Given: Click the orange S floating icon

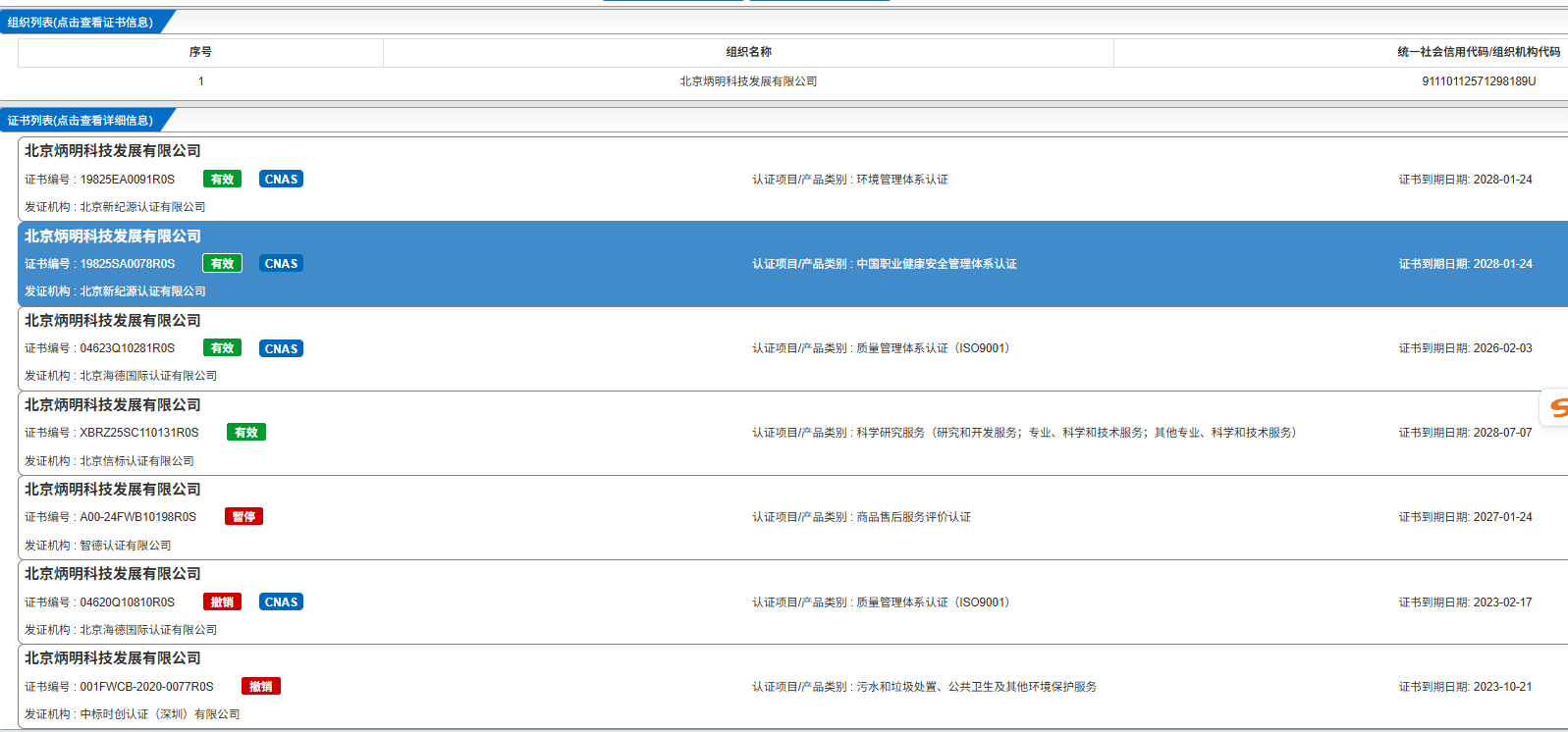Looking at the screenshot, I should click(x=1557, y=407).
